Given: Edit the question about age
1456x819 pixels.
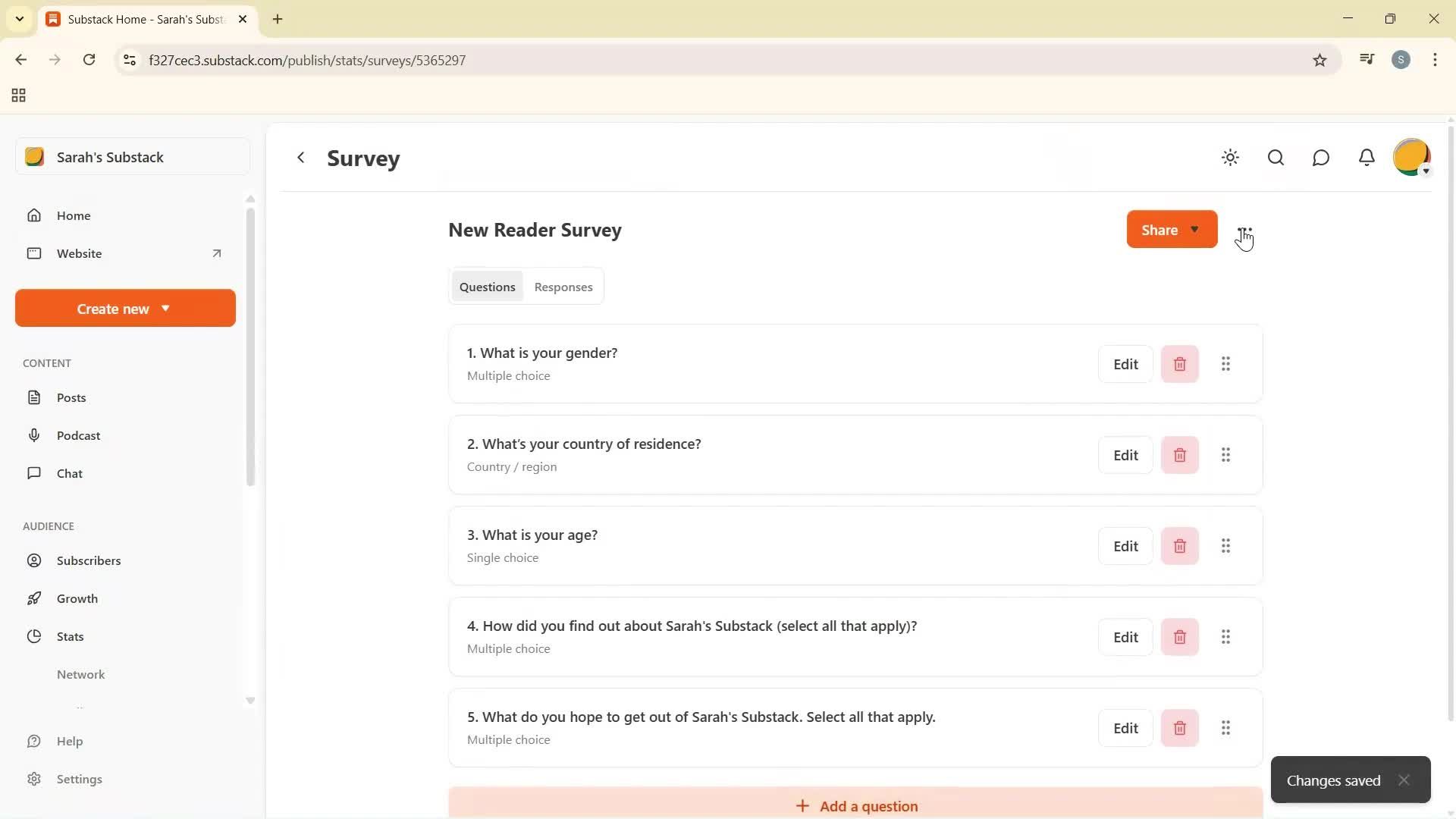Looking at the screenshot, I should tap(1125, 545).
